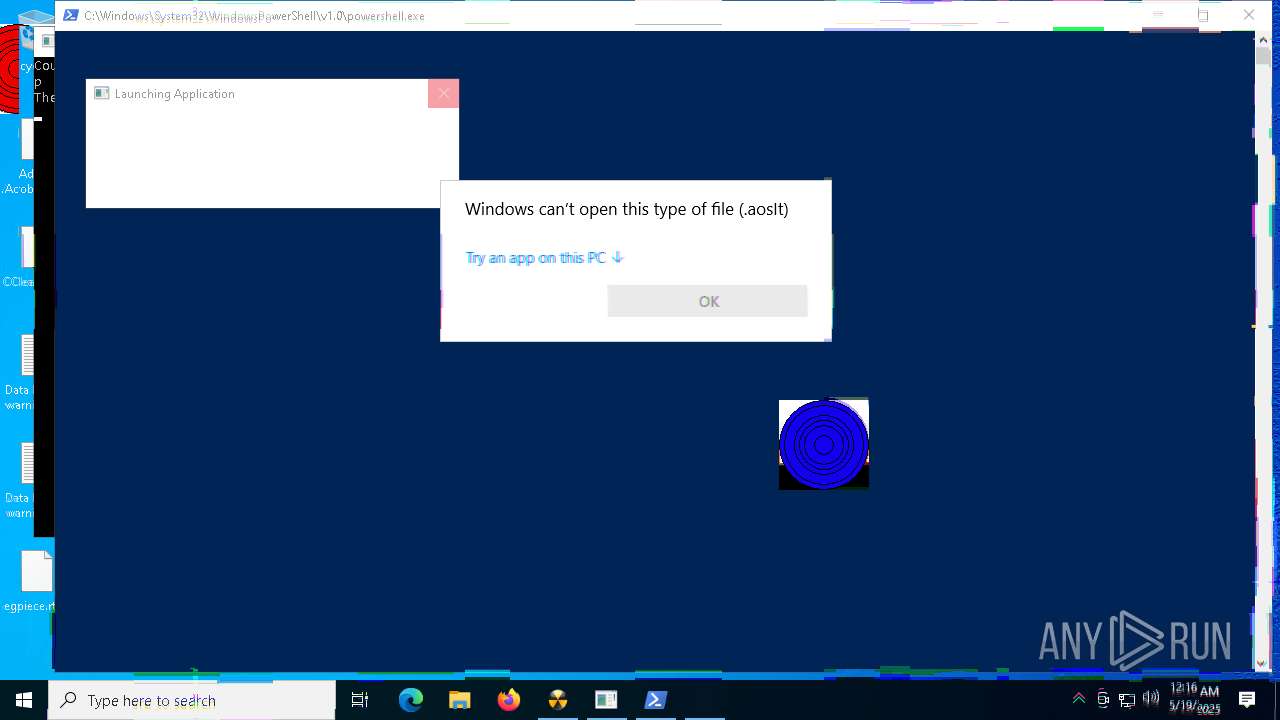Click the scroll down arrow in PowerShell window
The width and height of the screenshot is (1280, 720).
coord(1262,663)
